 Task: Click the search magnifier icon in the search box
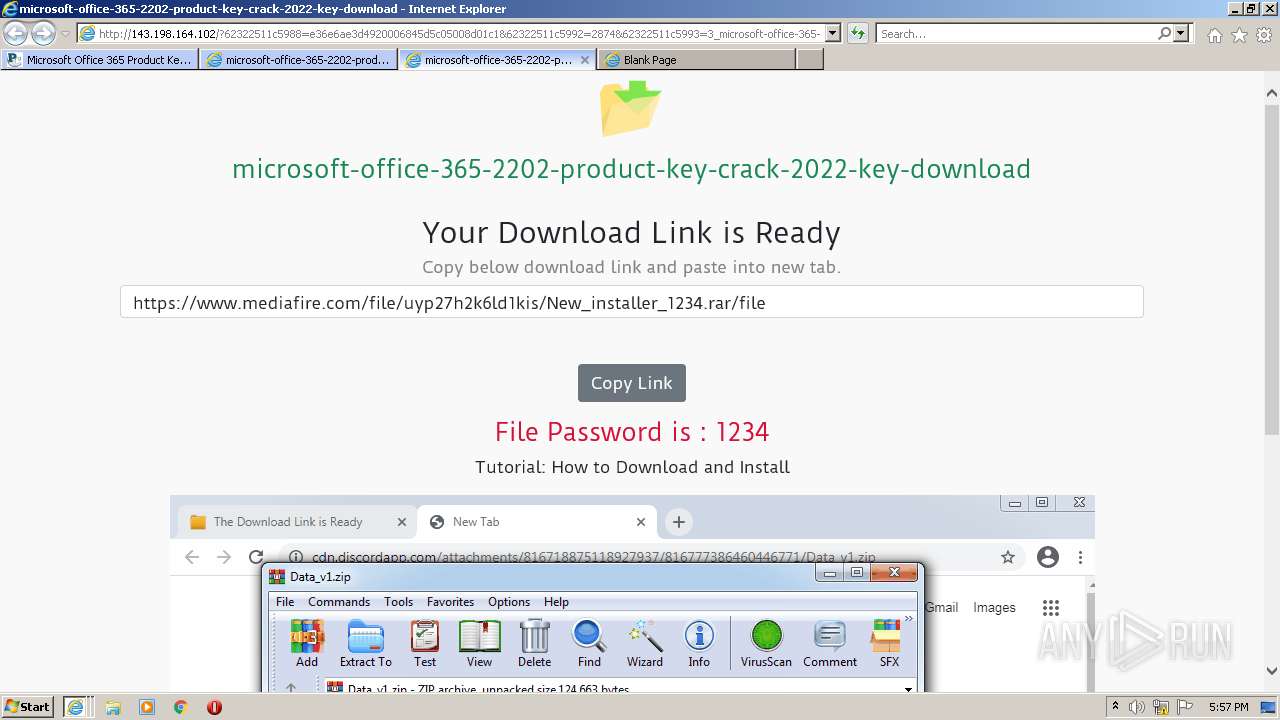(1164, 33)
